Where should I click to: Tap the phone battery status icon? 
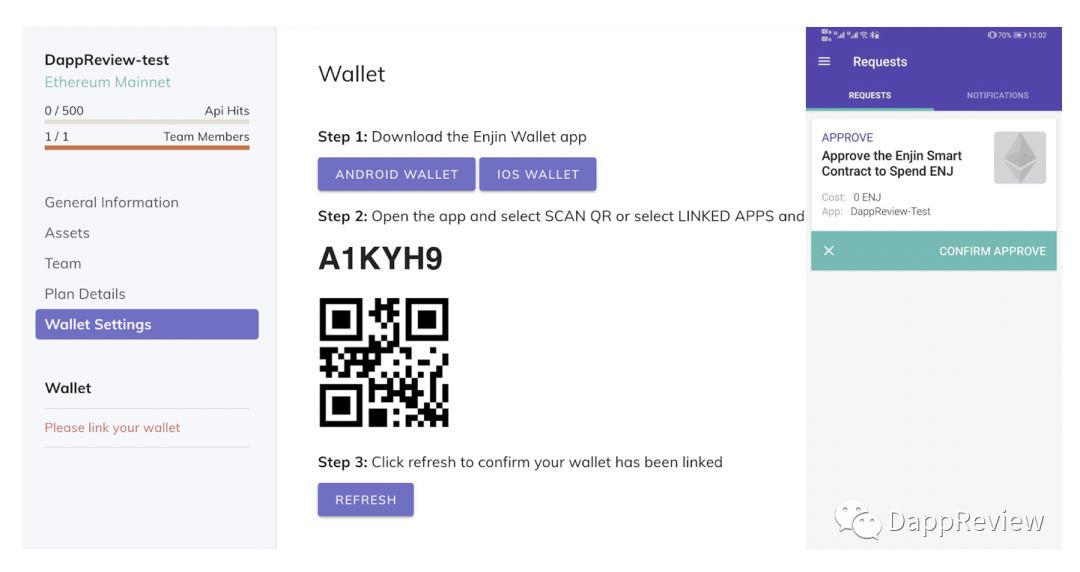[1019, 35]
